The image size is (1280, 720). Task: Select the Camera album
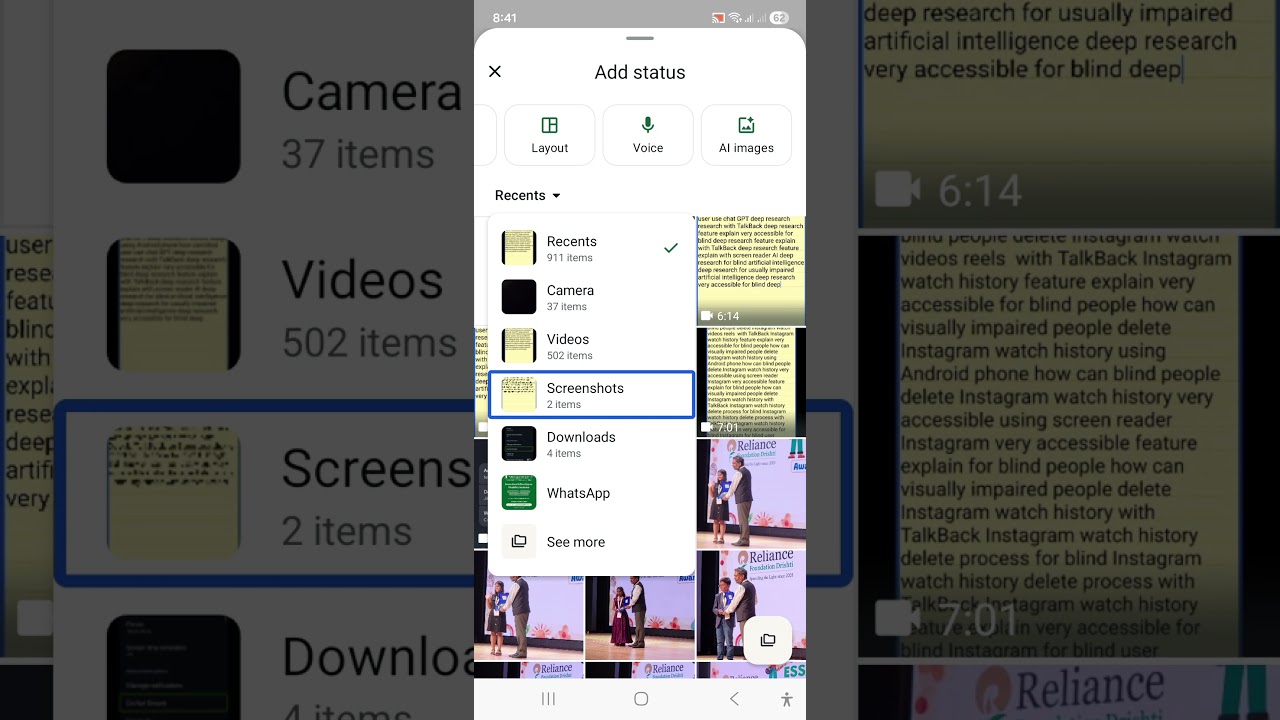click(591, 297)
